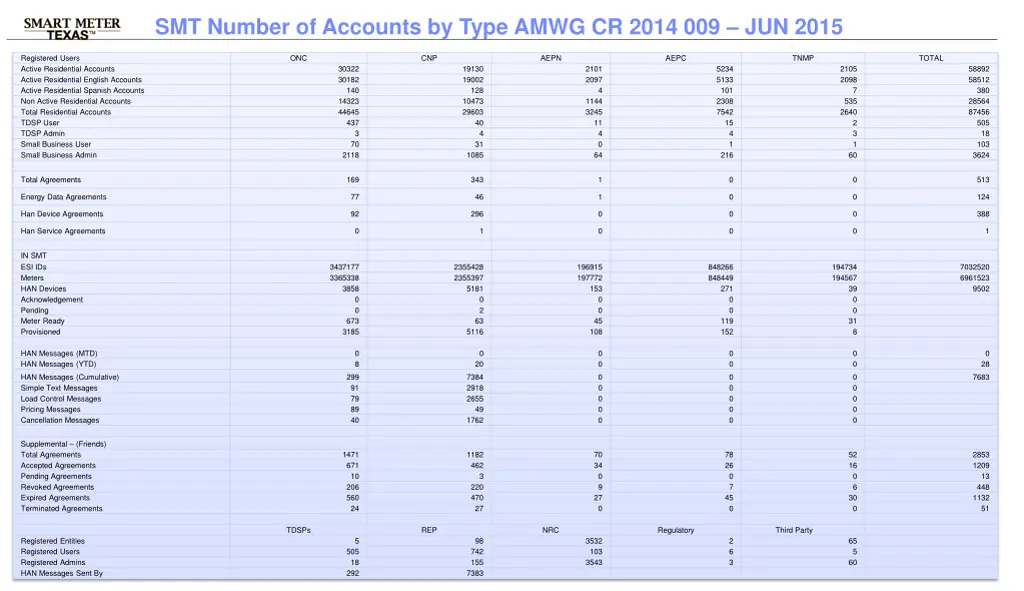Select the 'HAN Messages Sent By' row label
The height and width of the screenshot is (591, 1024).
61,573
